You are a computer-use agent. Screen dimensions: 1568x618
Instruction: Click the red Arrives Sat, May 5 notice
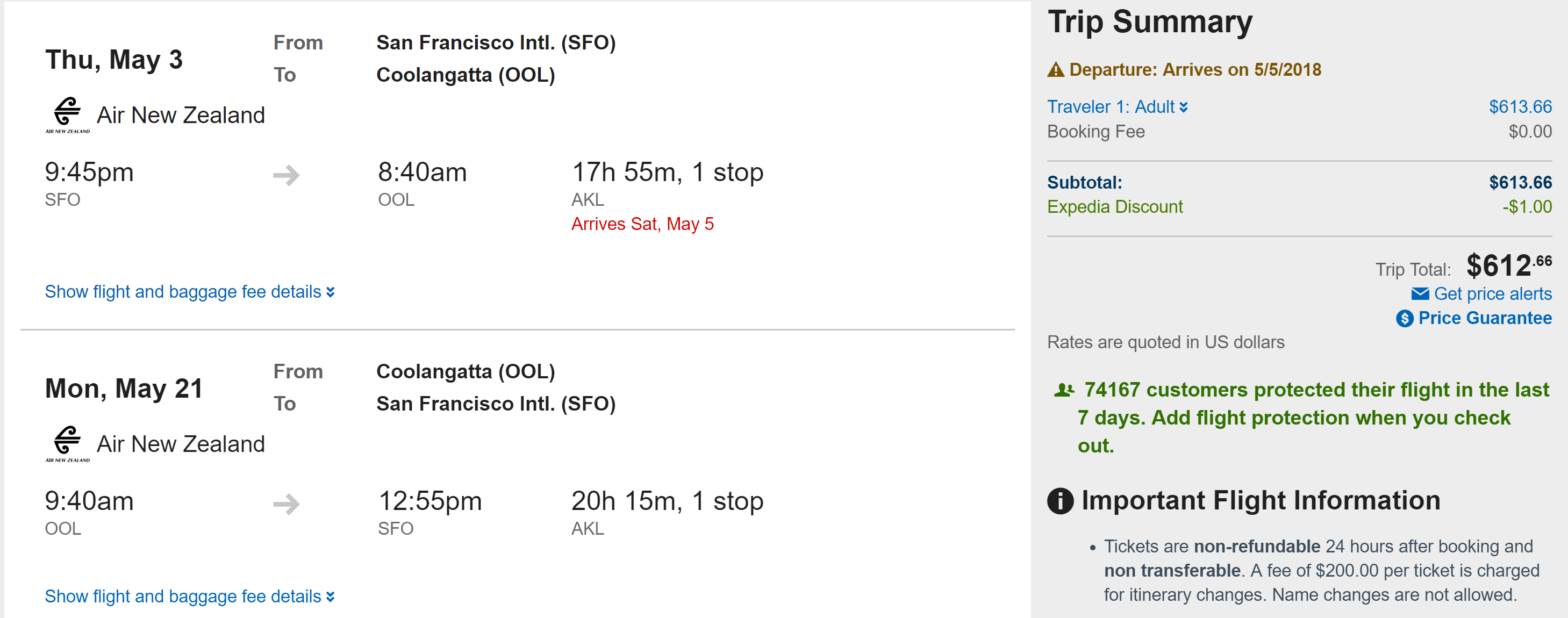coord(642,224)
